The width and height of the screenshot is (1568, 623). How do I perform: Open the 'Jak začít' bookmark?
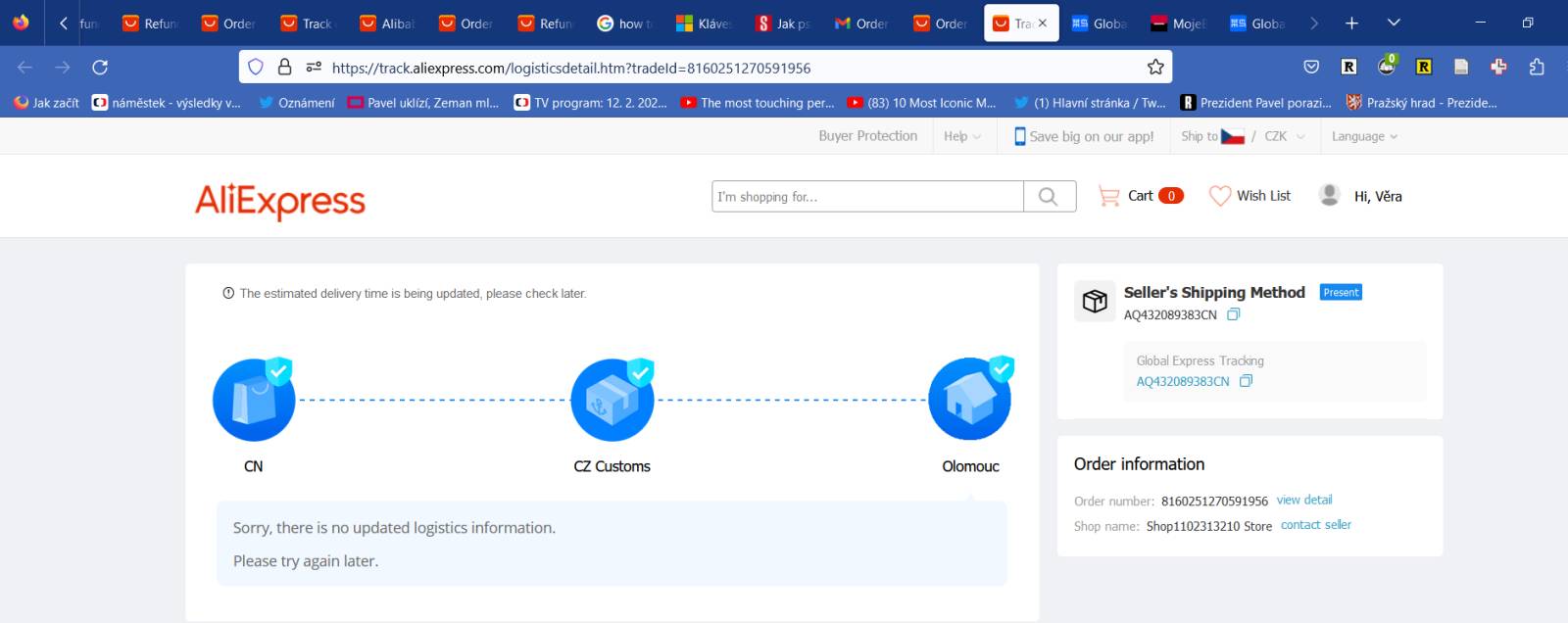pyautogui.click(x=46, y=103)
